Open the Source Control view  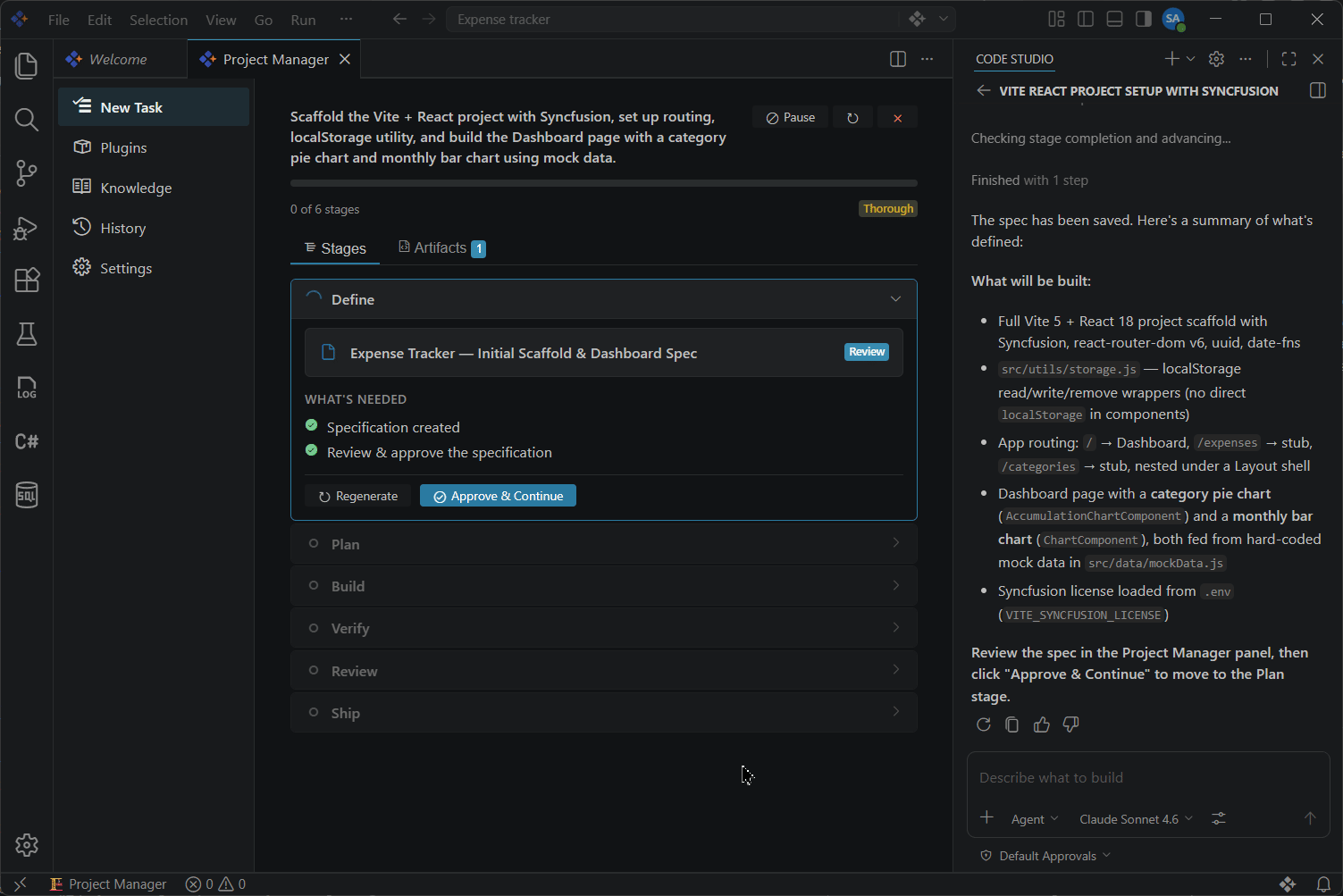27,173
